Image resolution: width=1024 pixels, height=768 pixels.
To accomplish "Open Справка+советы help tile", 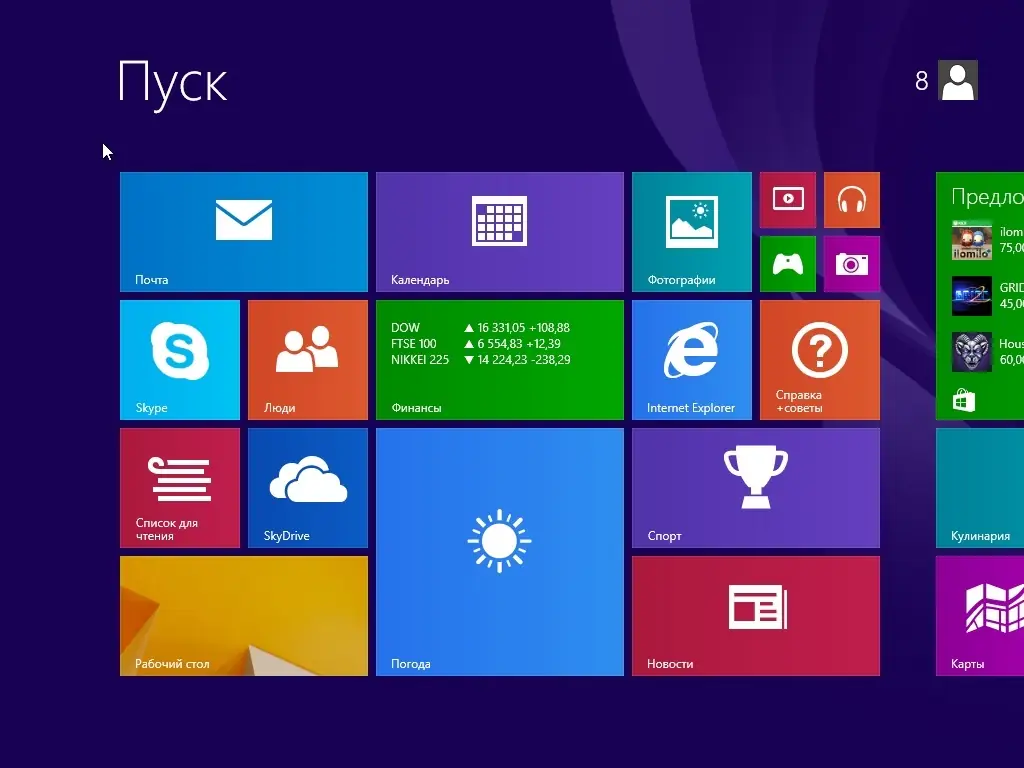I will click(820, 360).
